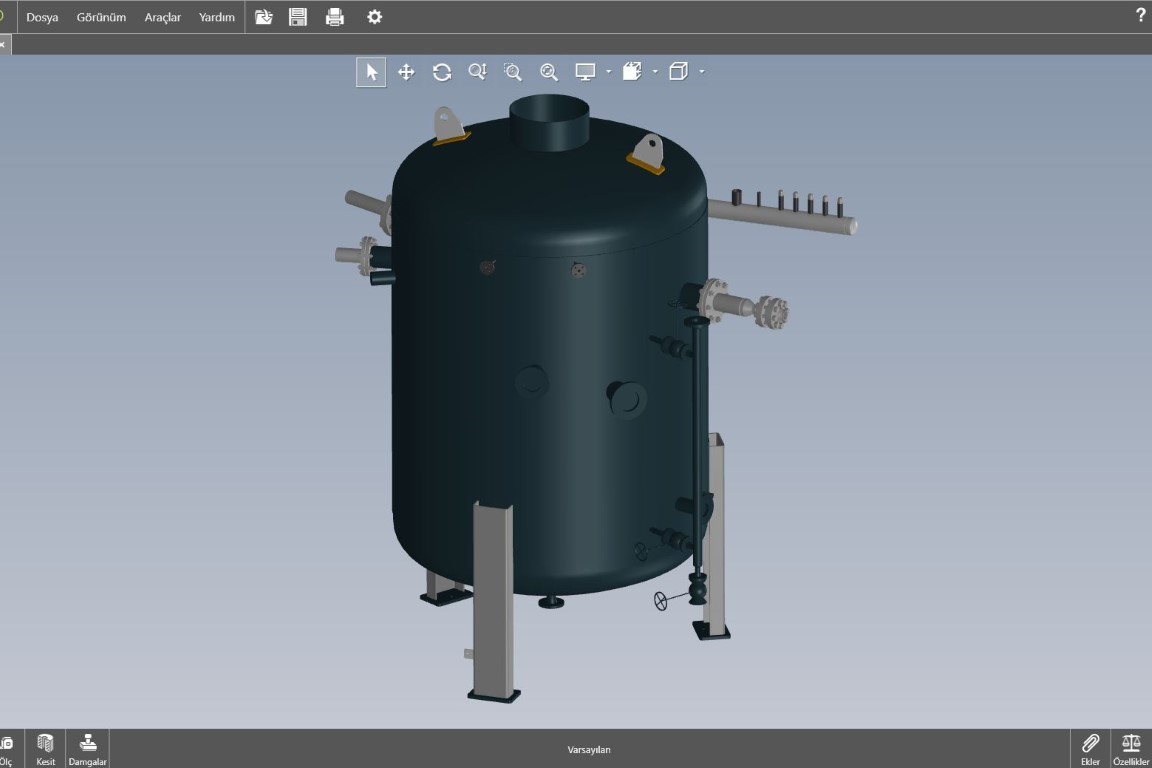The width and height of the screenshot is (1152, 768).
Task: Open the Özellikler properties panel
Action: pyautogui.click(x=1131, y=750)
